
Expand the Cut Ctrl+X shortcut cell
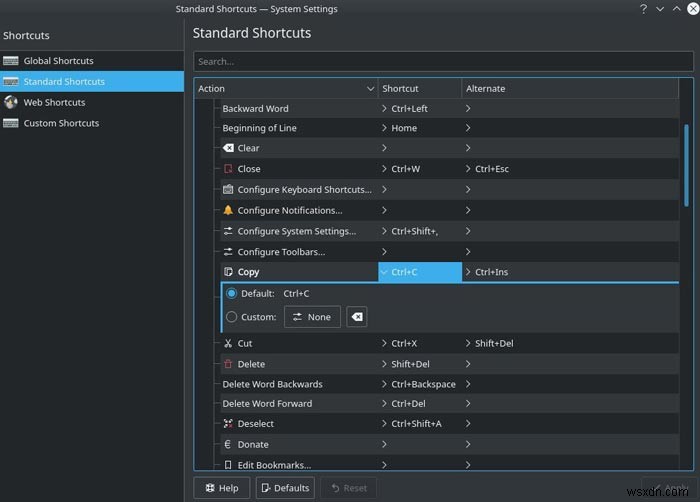pyautogui.click(x=420, y=343)
